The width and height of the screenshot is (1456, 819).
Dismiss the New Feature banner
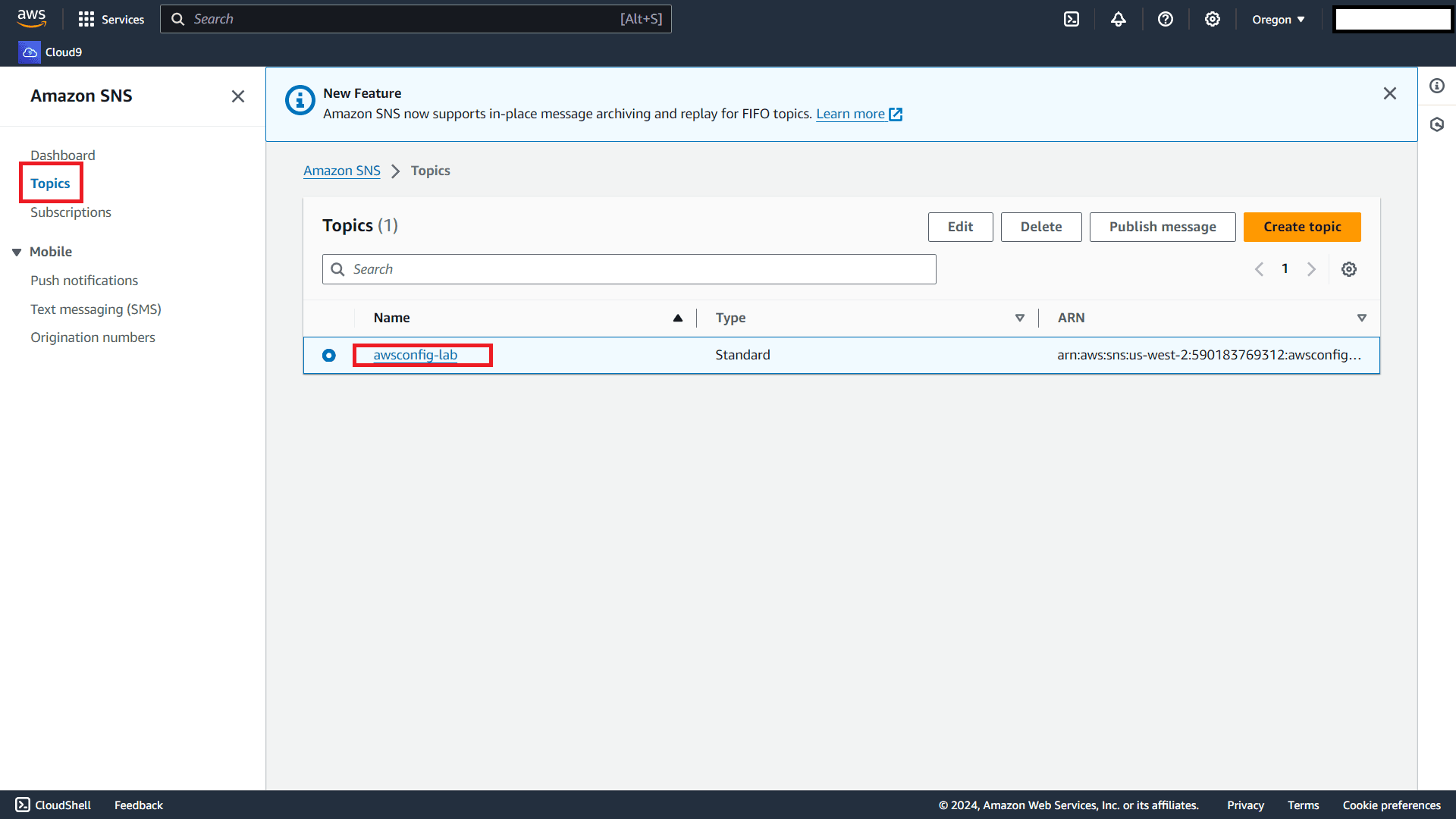point(1390,93)
